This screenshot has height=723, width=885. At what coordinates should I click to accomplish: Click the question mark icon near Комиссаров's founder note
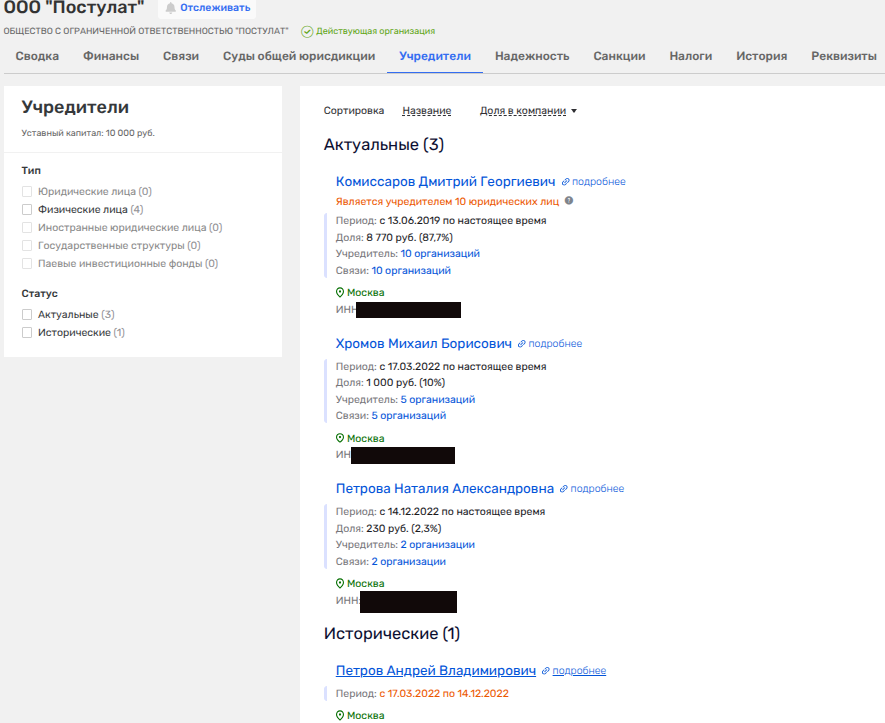(569, 201)
